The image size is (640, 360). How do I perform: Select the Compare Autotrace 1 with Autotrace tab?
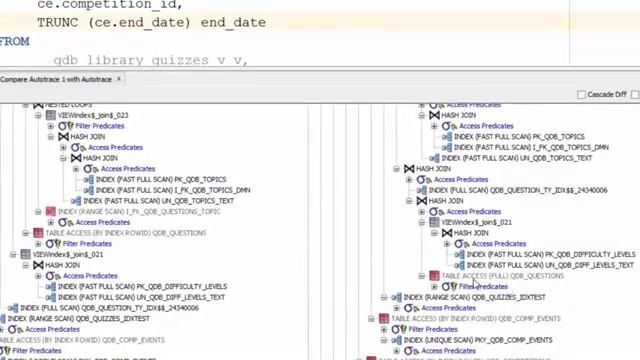pyautogui.click(x=56, y=79)
